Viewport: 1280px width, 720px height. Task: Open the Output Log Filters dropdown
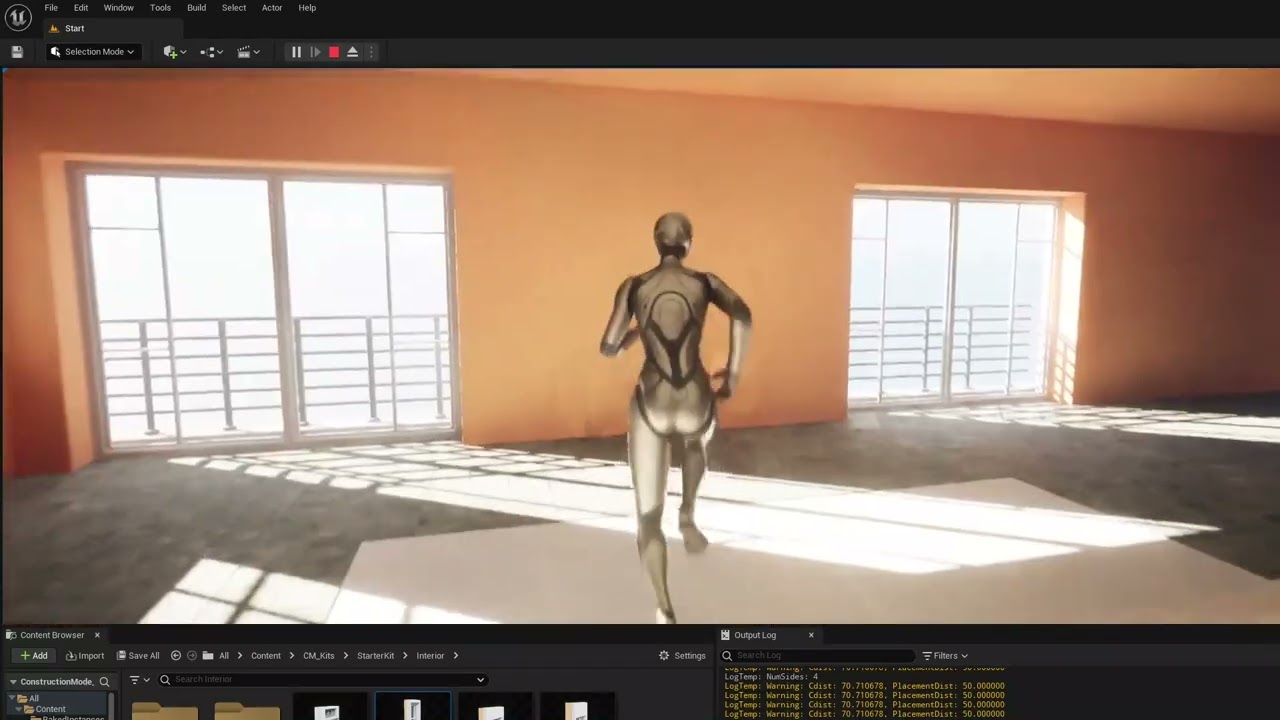945,656
